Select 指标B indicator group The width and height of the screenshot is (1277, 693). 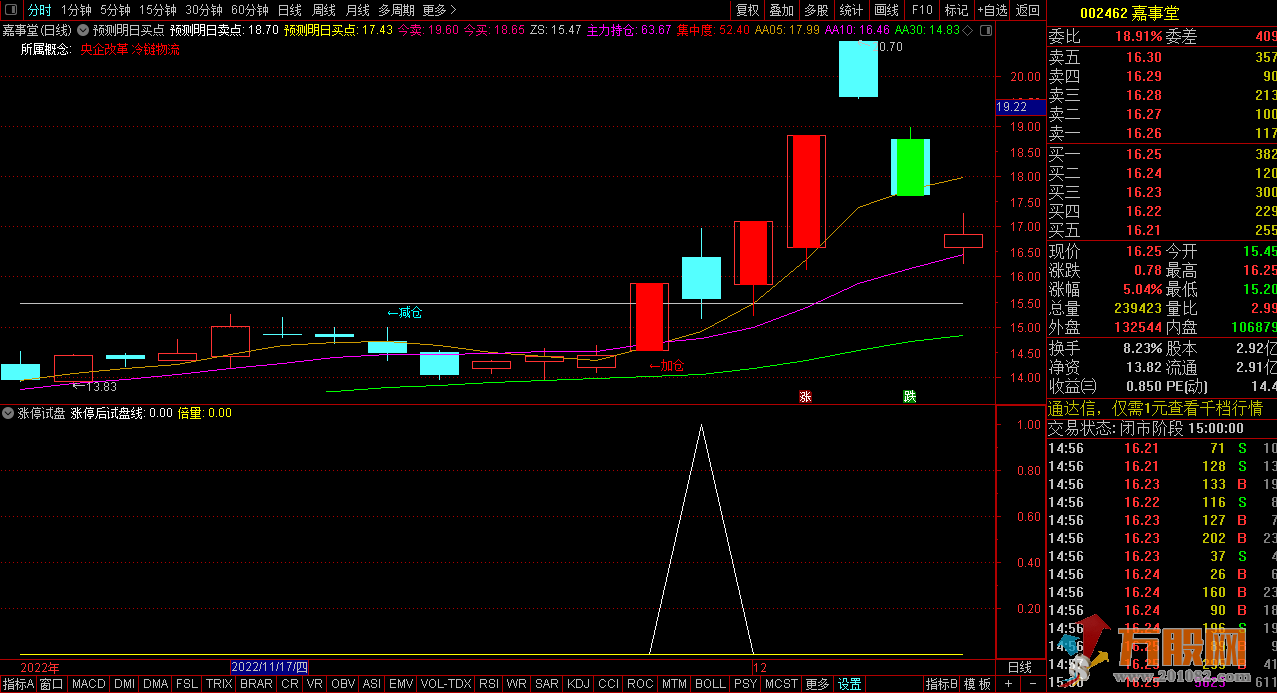(x=942, y=684)
